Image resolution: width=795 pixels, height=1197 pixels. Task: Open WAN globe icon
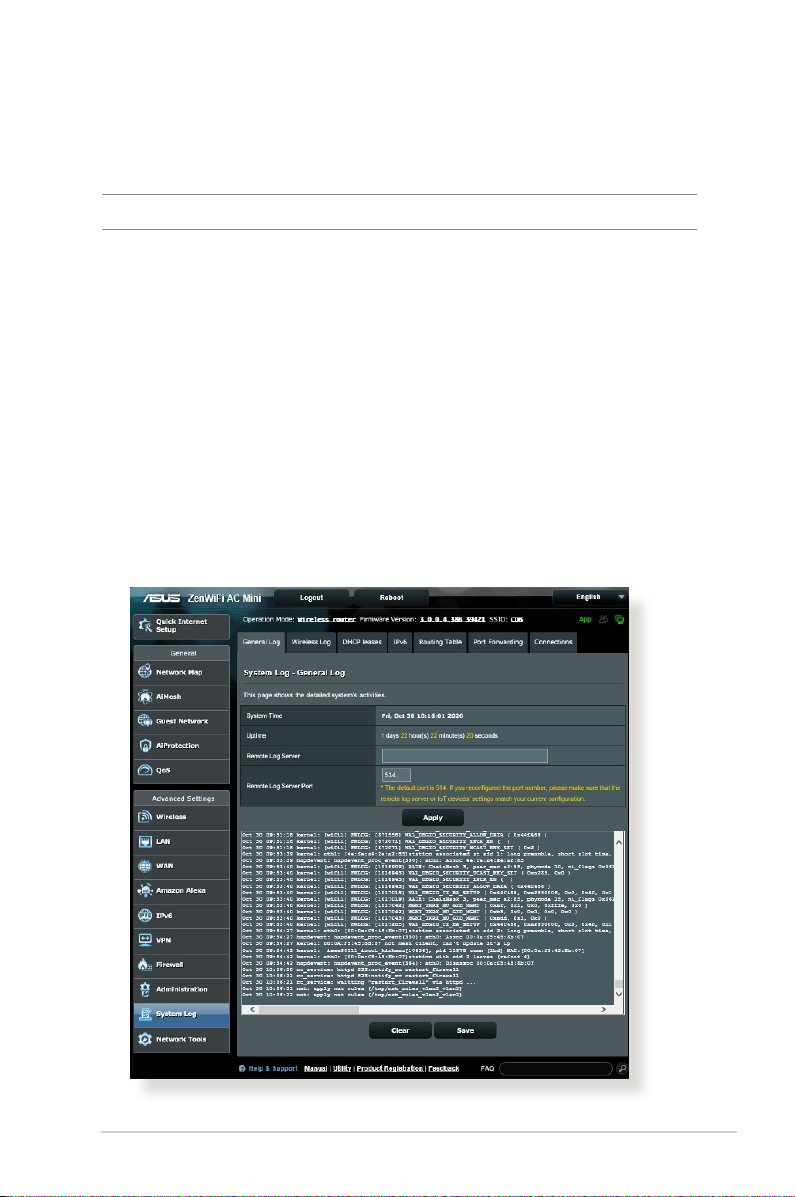tap(144, 866)
